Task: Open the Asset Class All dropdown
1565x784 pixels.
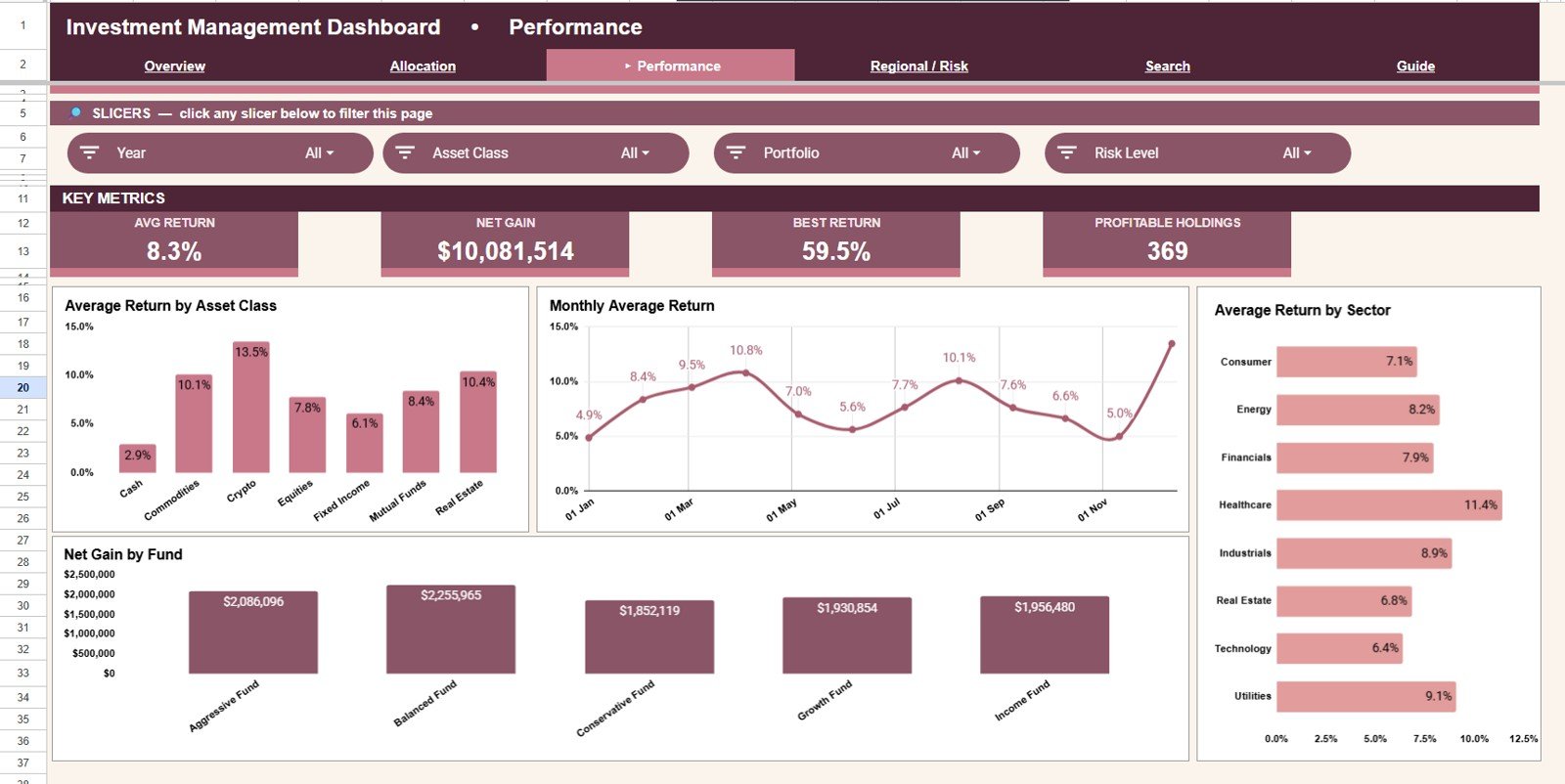Action: pos(635,152)
